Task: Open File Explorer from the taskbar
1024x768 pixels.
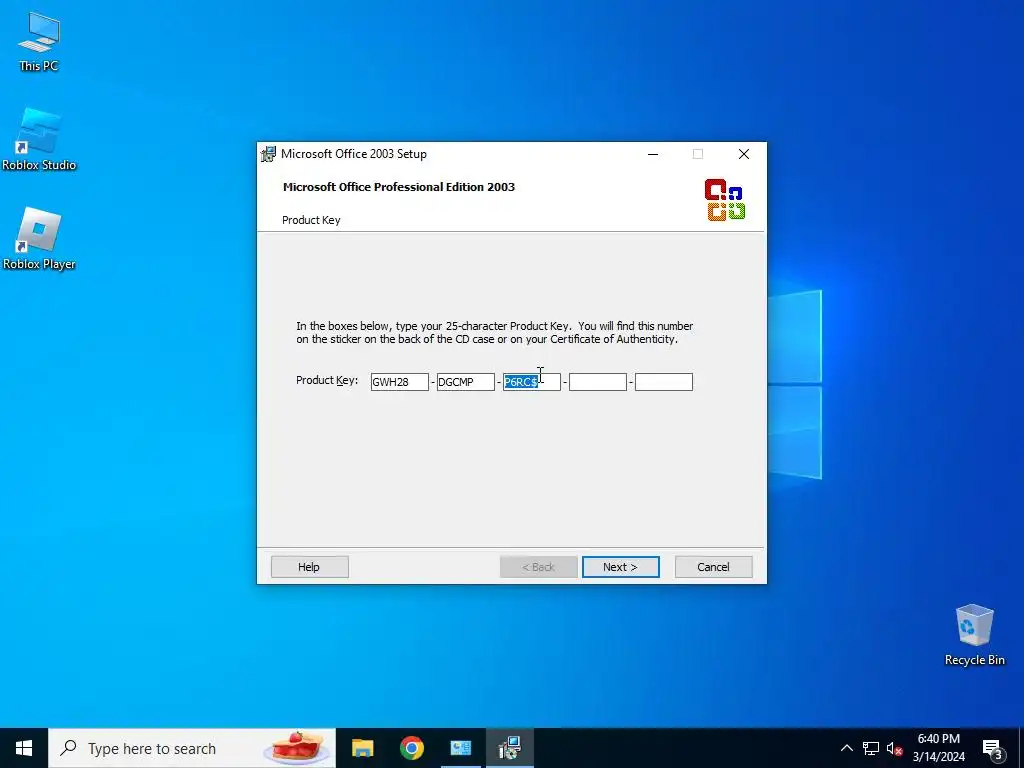Action: point(362,748)
